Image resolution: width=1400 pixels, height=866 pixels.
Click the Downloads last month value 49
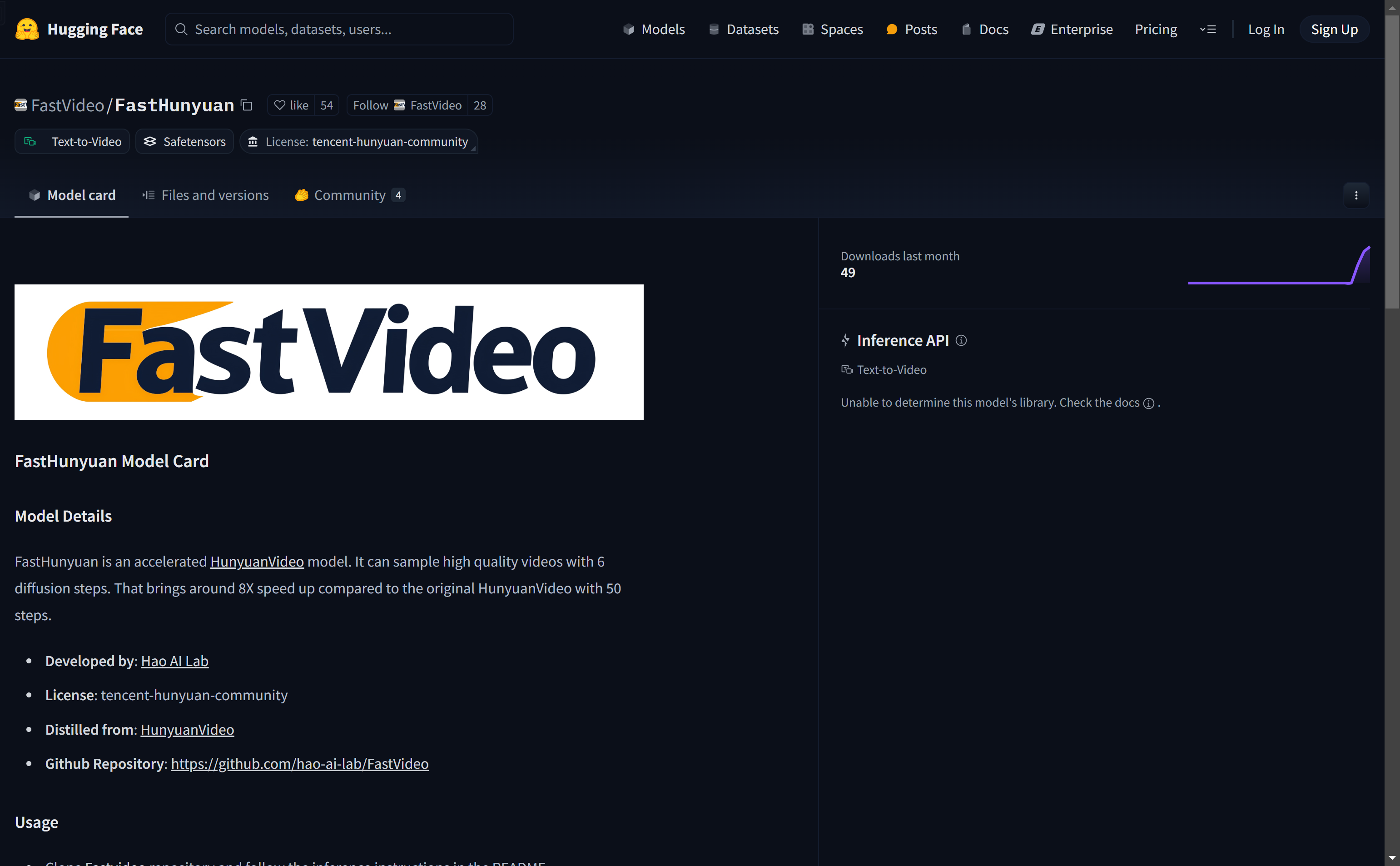(848, 273)
